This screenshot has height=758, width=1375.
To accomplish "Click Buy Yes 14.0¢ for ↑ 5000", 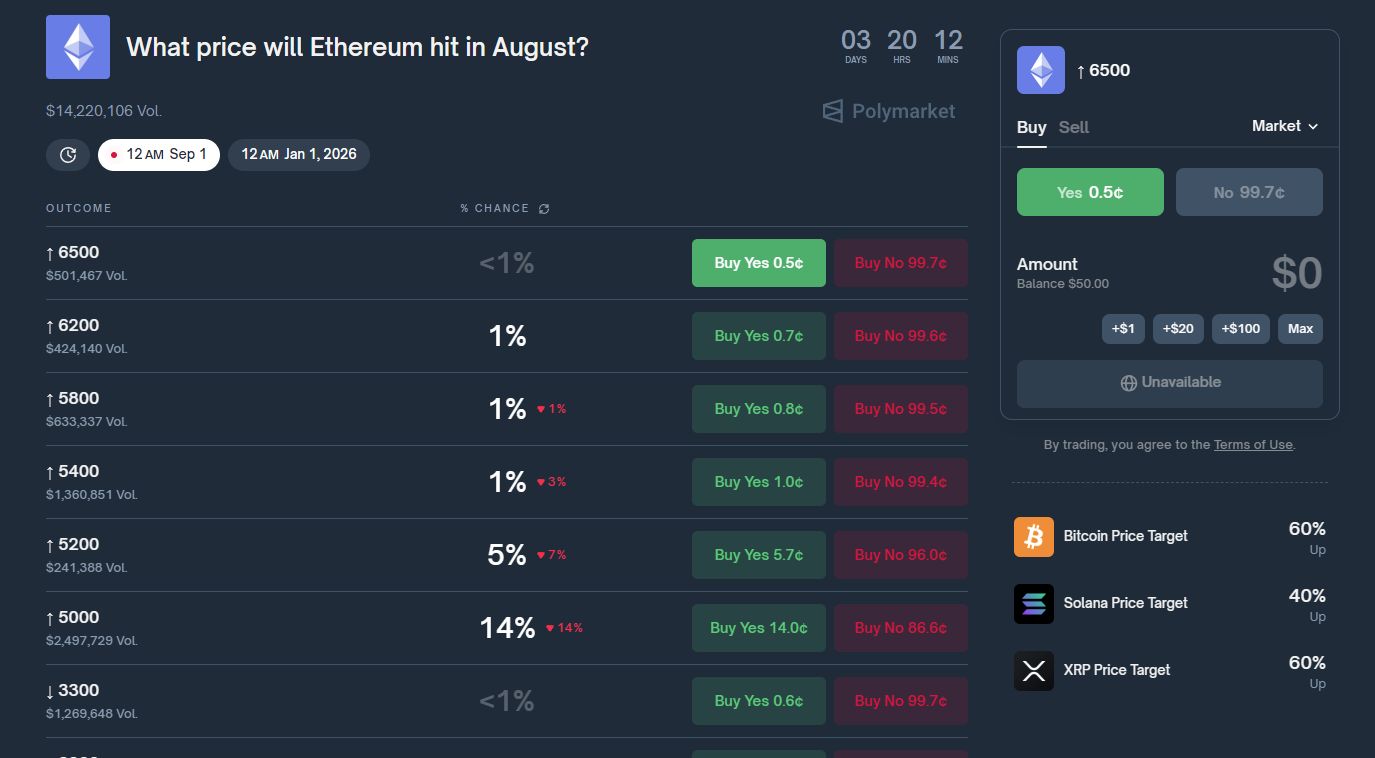I will click(x=759, y=628).
